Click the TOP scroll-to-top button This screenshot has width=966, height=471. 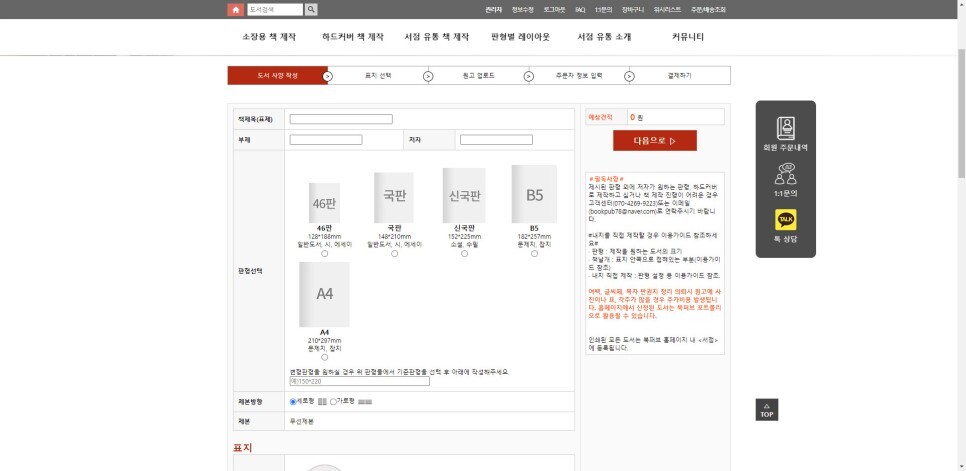[766, 409]
